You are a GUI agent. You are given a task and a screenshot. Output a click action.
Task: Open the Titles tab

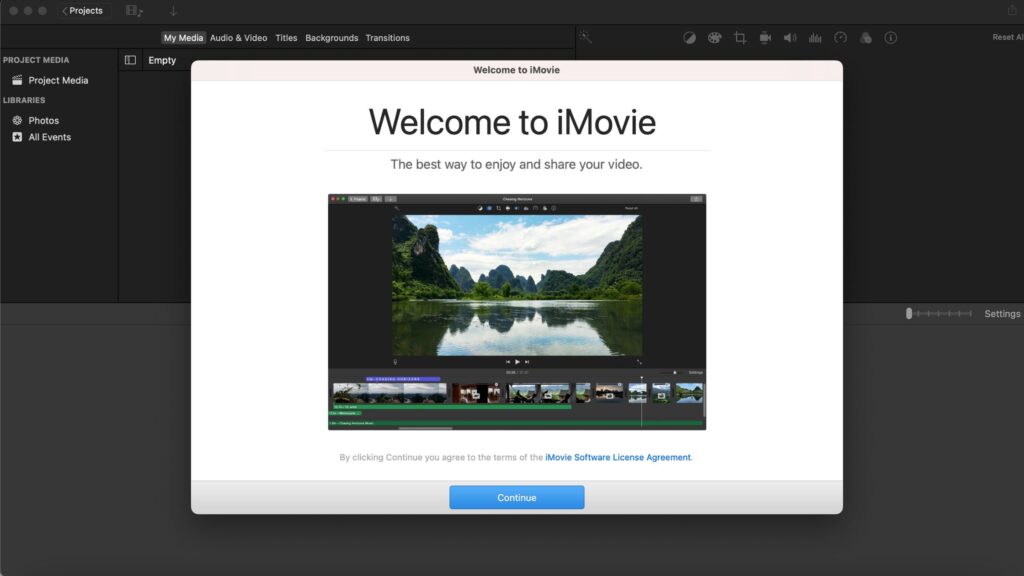tap(286, 37)
